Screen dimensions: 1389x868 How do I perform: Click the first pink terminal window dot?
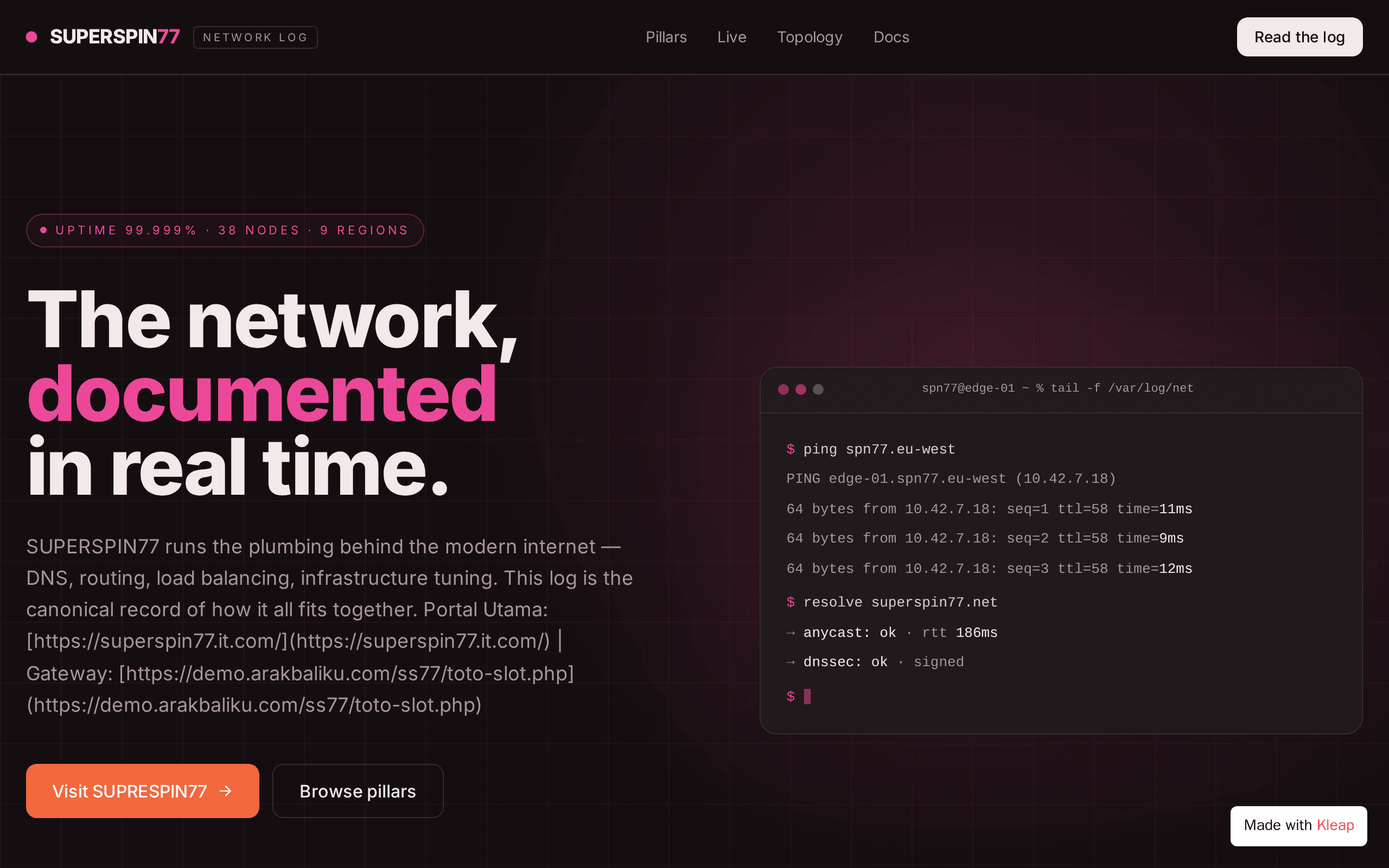pos(783,389)
